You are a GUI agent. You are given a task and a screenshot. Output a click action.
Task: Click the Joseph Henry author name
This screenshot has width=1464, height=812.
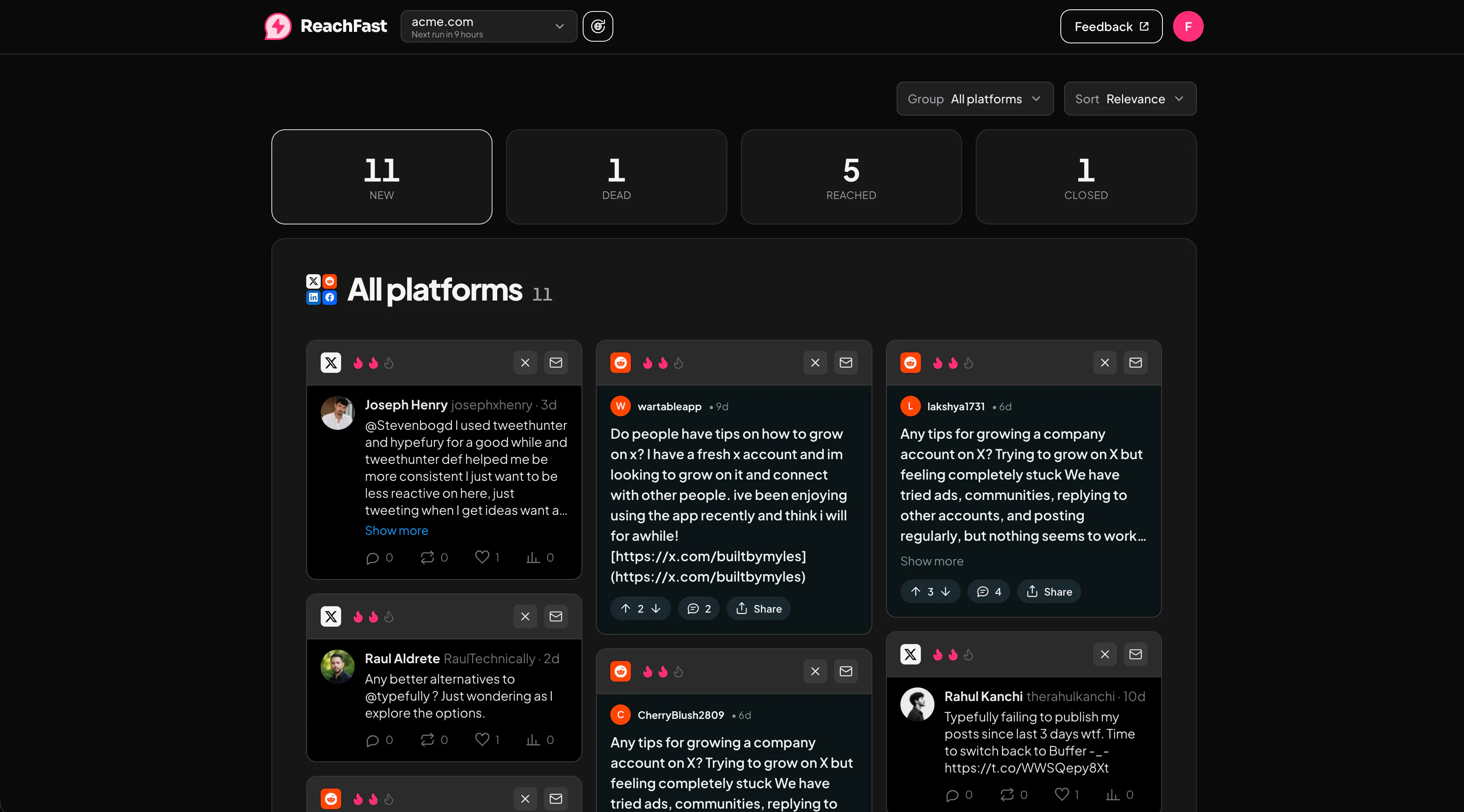tap(406, 405)
